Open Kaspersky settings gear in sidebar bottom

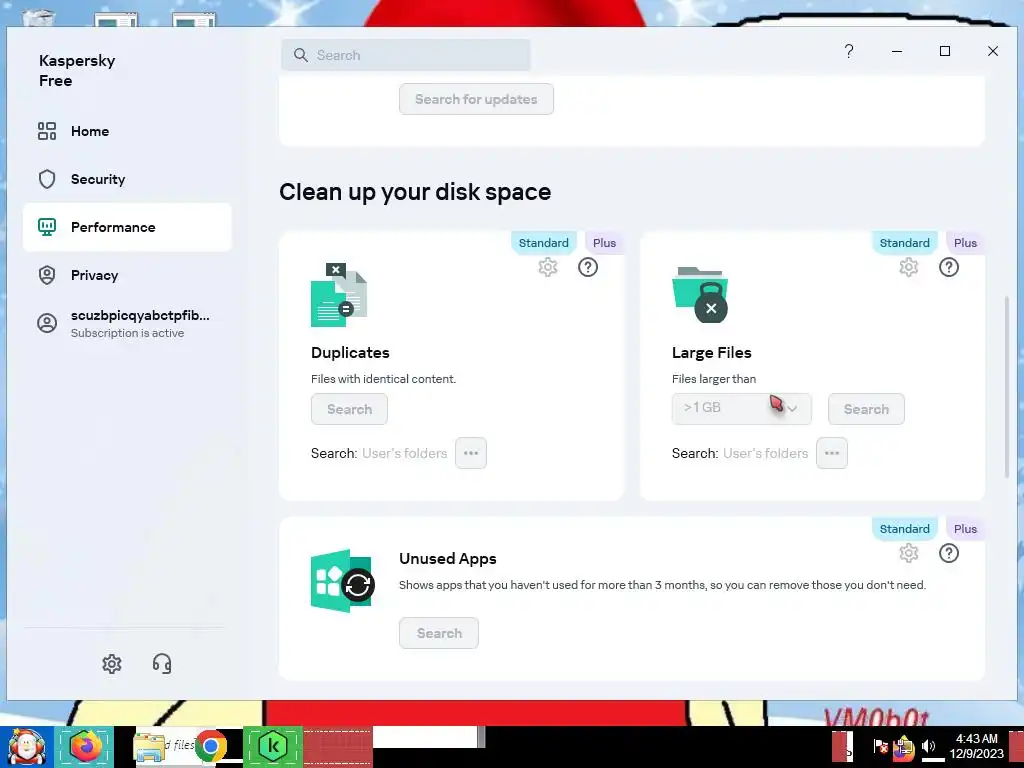112,664
